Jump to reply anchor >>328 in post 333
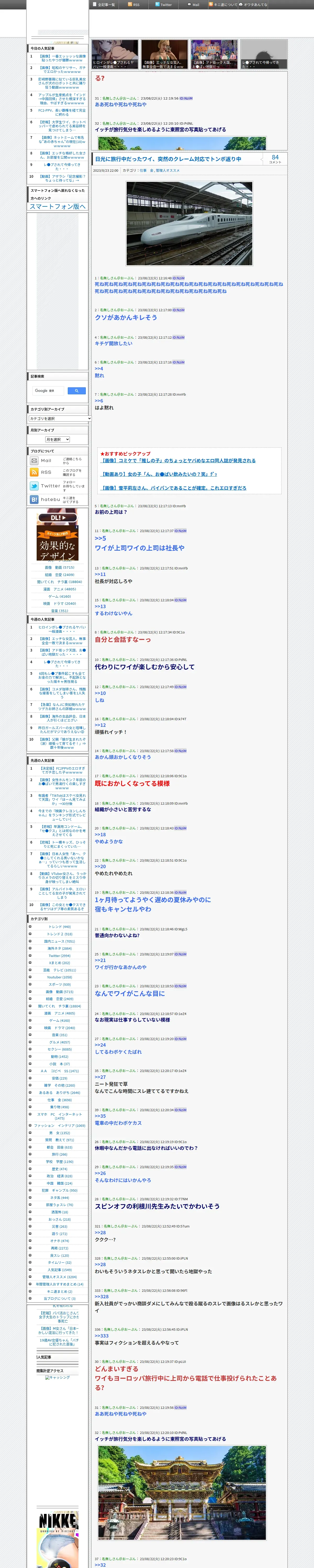 coord(101,1296)
